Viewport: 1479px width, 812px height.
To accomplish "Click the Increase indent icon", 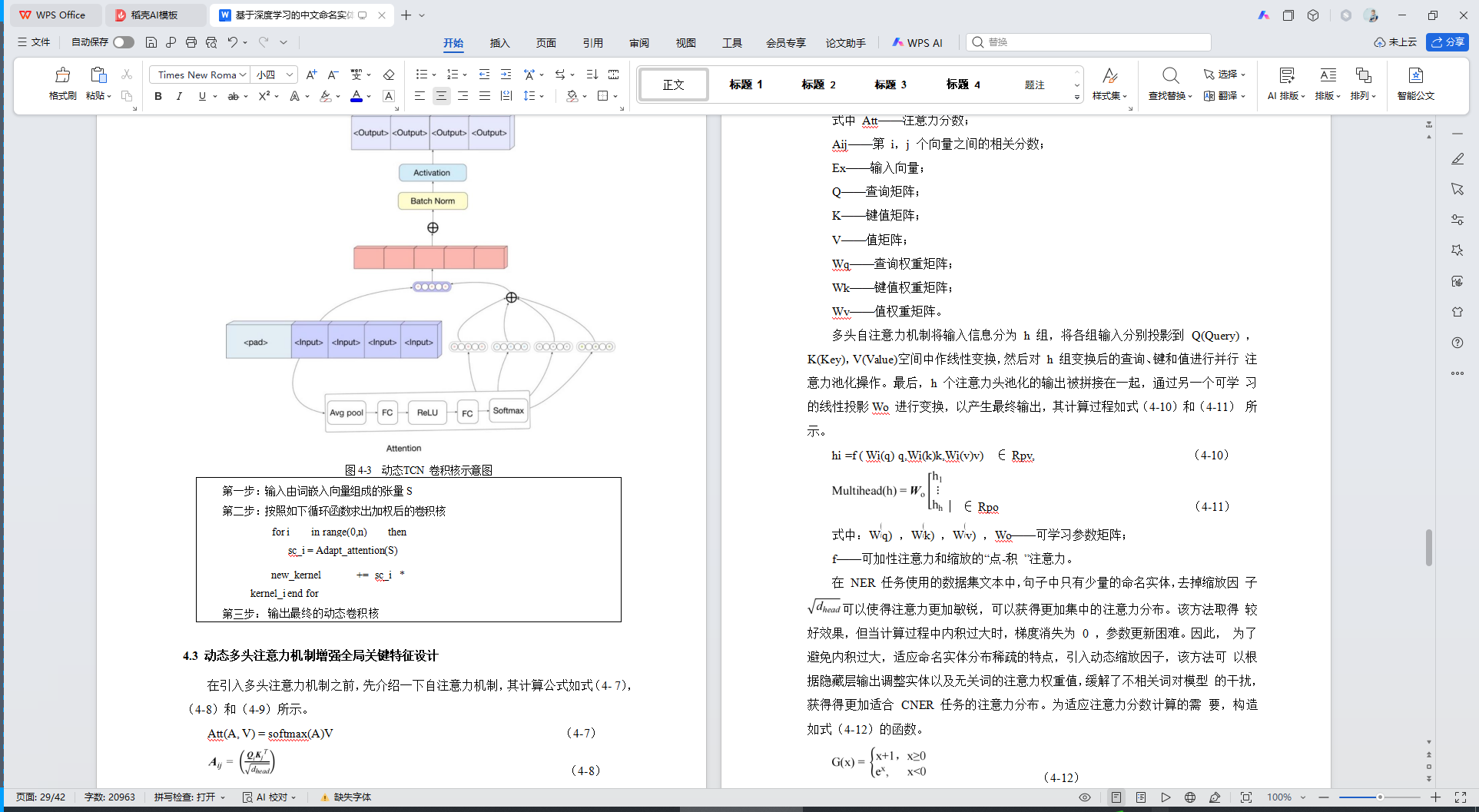I will [506, 75].
